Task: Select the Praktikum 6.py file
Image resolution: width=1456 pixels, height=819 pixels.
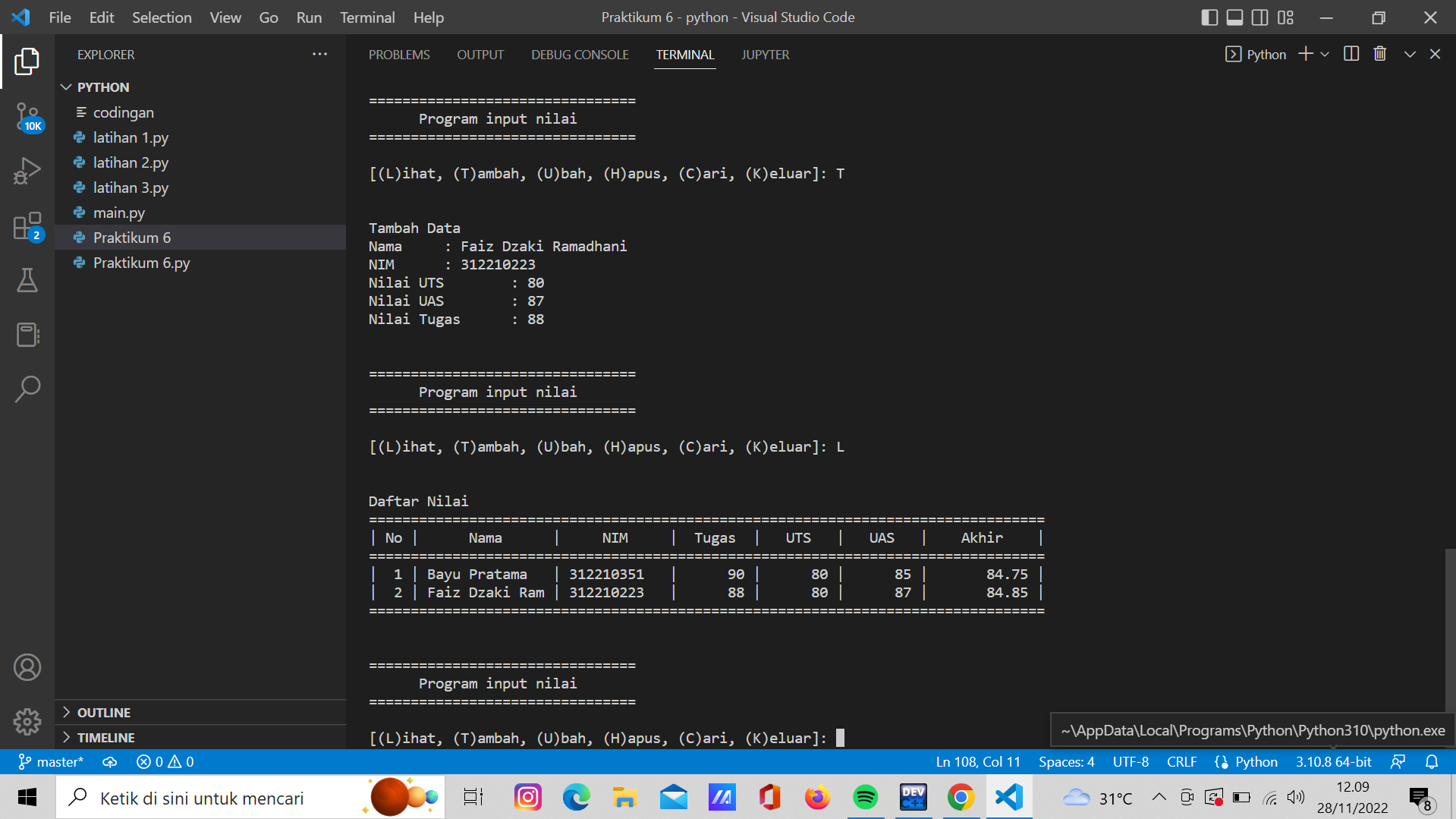Action: click(142, 263)
